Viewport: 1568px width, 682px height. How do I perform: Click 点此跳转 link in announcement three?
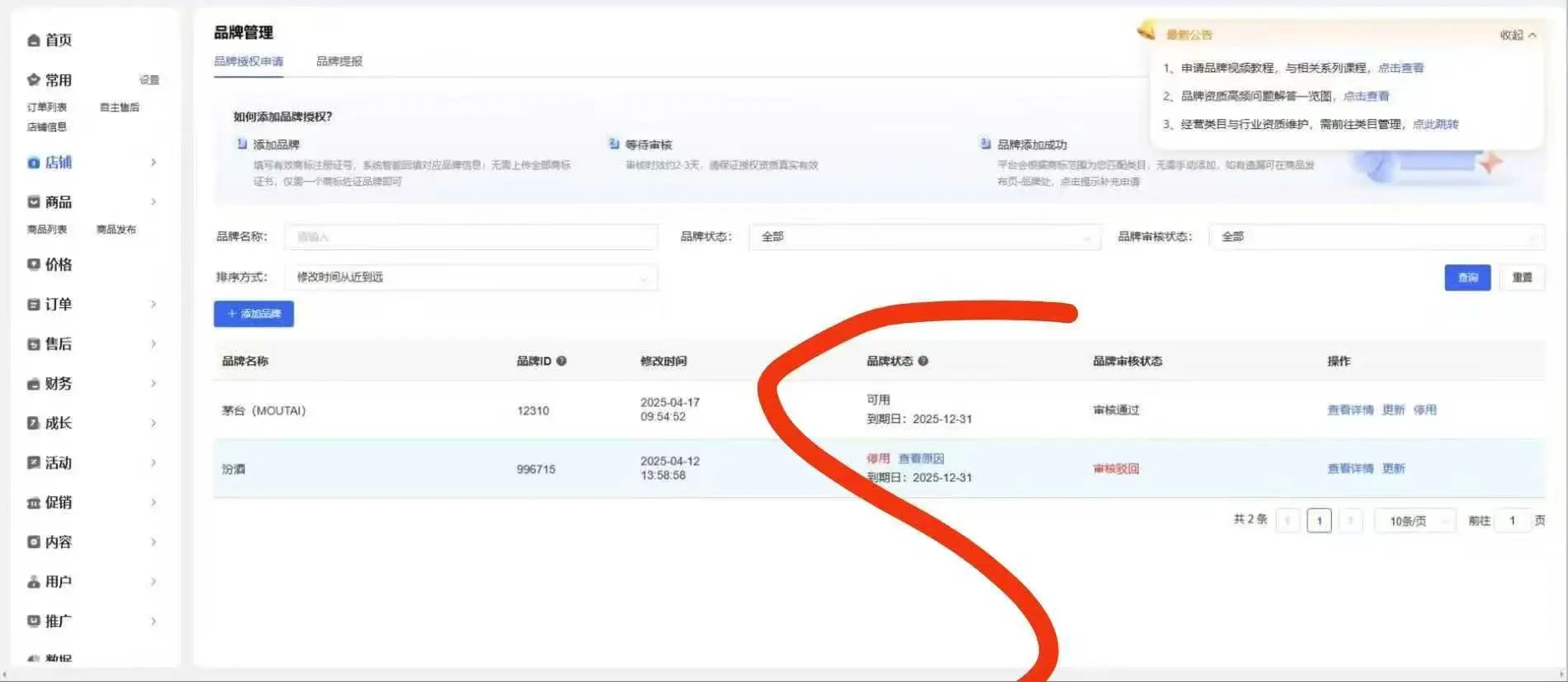pyautogui.click(x=1435, y=125)
